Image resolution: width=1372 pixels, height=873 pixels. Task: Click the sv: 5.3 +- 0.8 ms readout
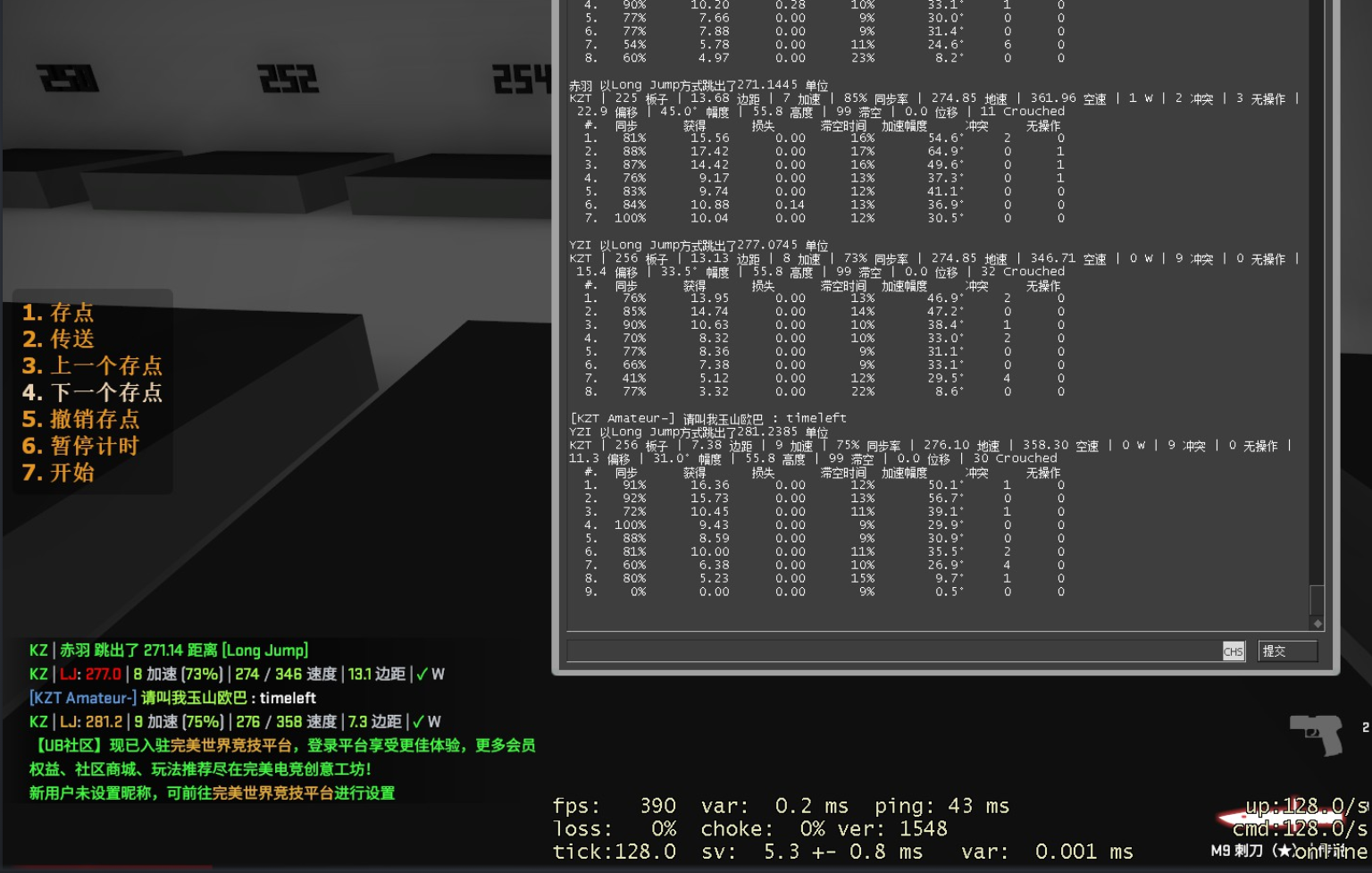pyautogui.click(x=812, y=852)
